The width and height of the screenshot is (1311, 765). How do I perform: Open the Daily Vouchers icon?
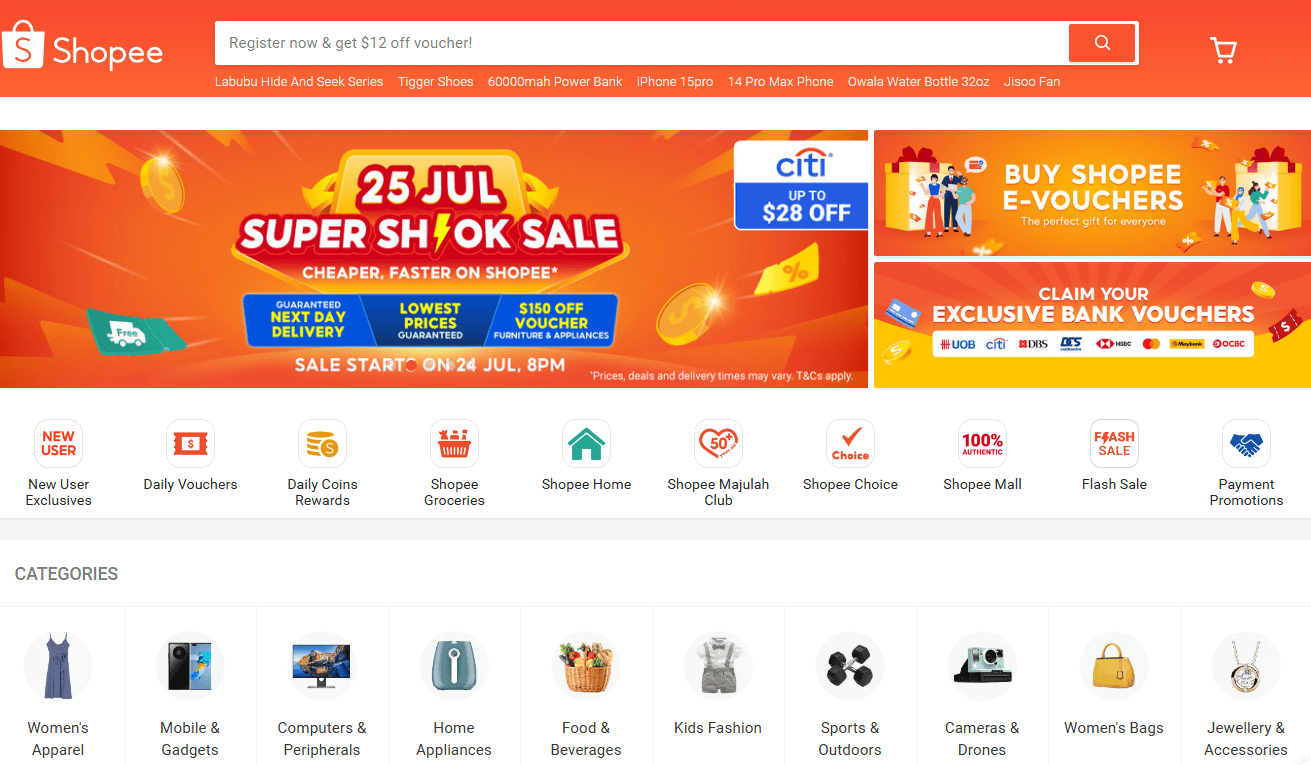pyautogui.click(x=190, y=443)
